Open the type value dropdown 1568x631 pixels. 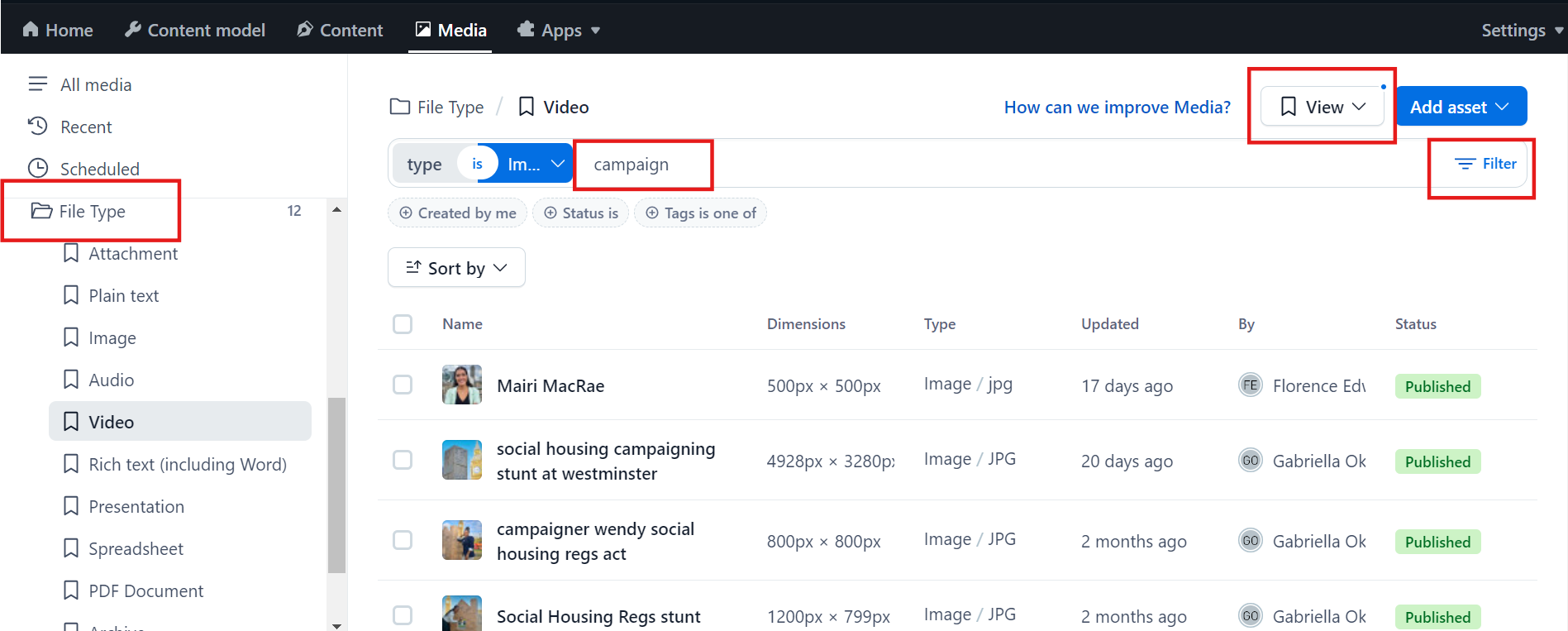pos(536,164)
